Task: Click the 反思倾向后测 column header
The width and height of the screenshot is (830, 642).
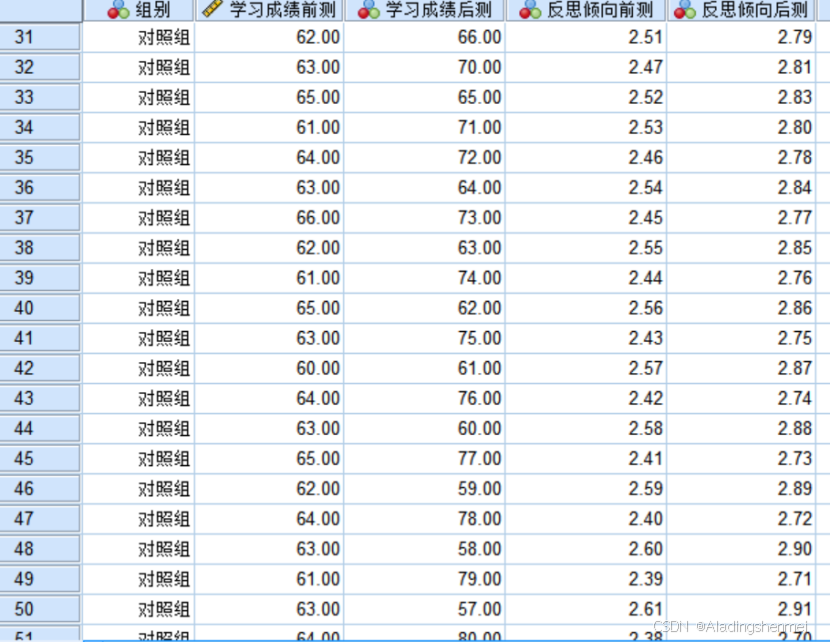Action: (x=742, y=10)
